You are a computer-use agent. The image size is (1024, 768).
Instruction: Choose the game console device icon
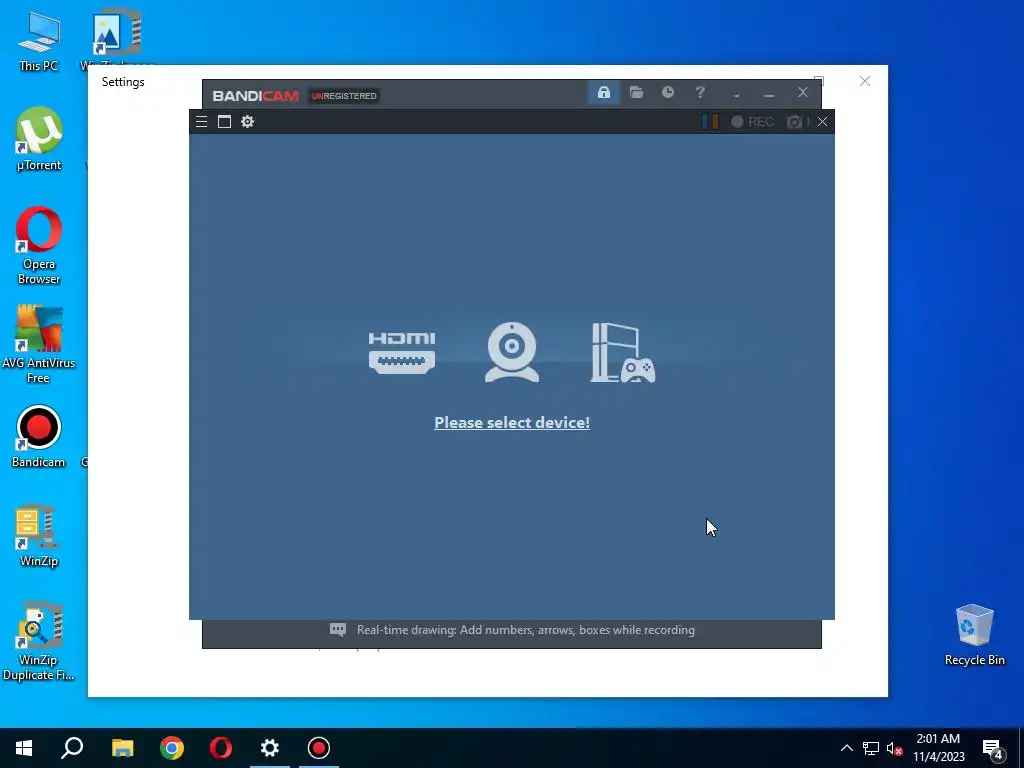pos(622,353)
